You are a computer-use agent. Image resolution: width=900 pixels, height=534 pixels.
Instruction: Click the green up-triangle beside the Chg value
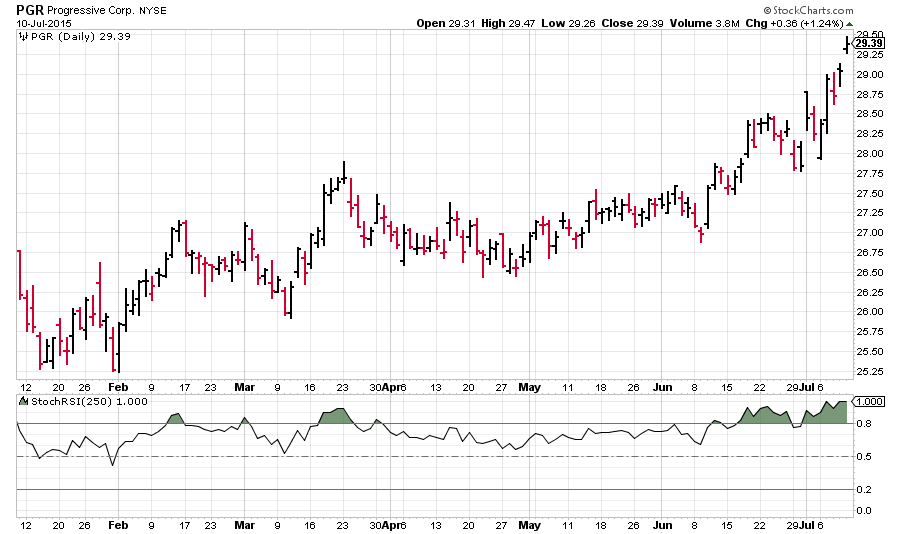[849, 24]
